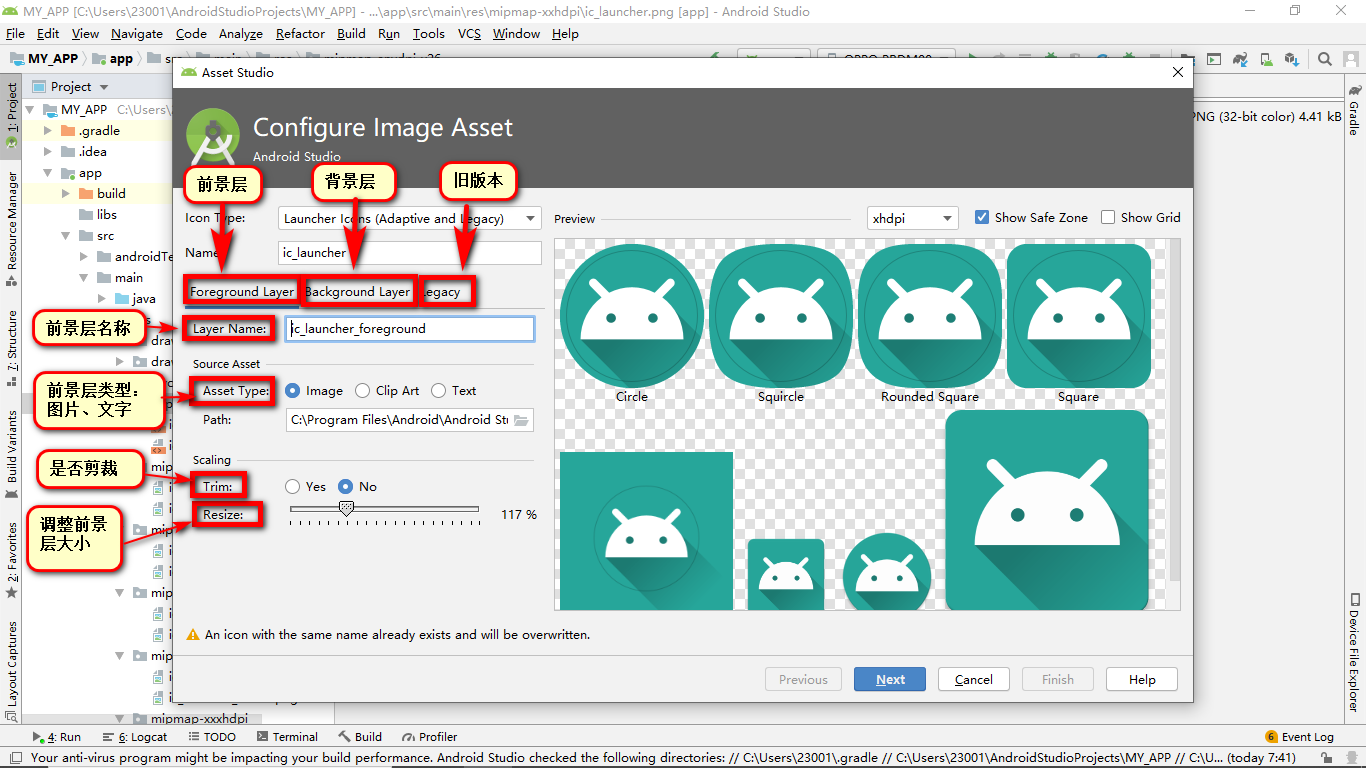
Task: Switch to the Background Layer tab
Action: tap(358, 292)
